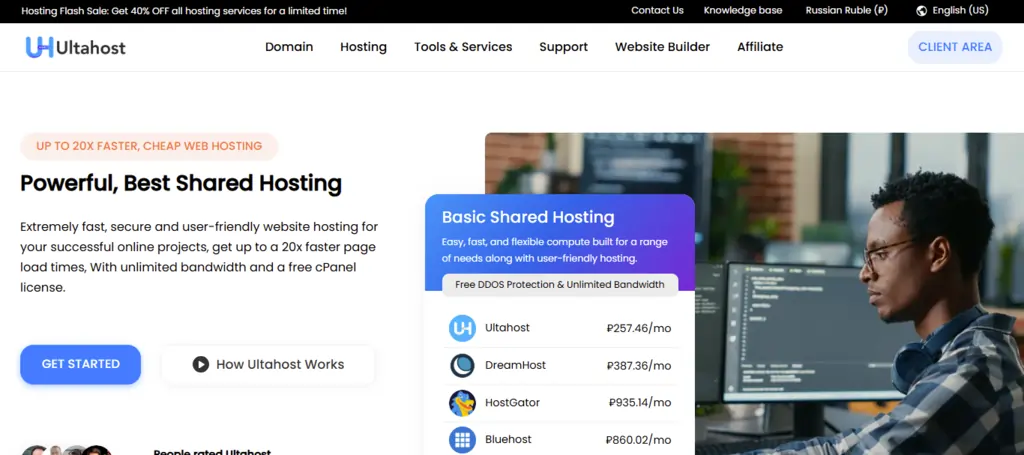Click the CLIENT AREA button
Image resolution: width=1024 pixels, height=455 pixels.
[x=955, y=47]
